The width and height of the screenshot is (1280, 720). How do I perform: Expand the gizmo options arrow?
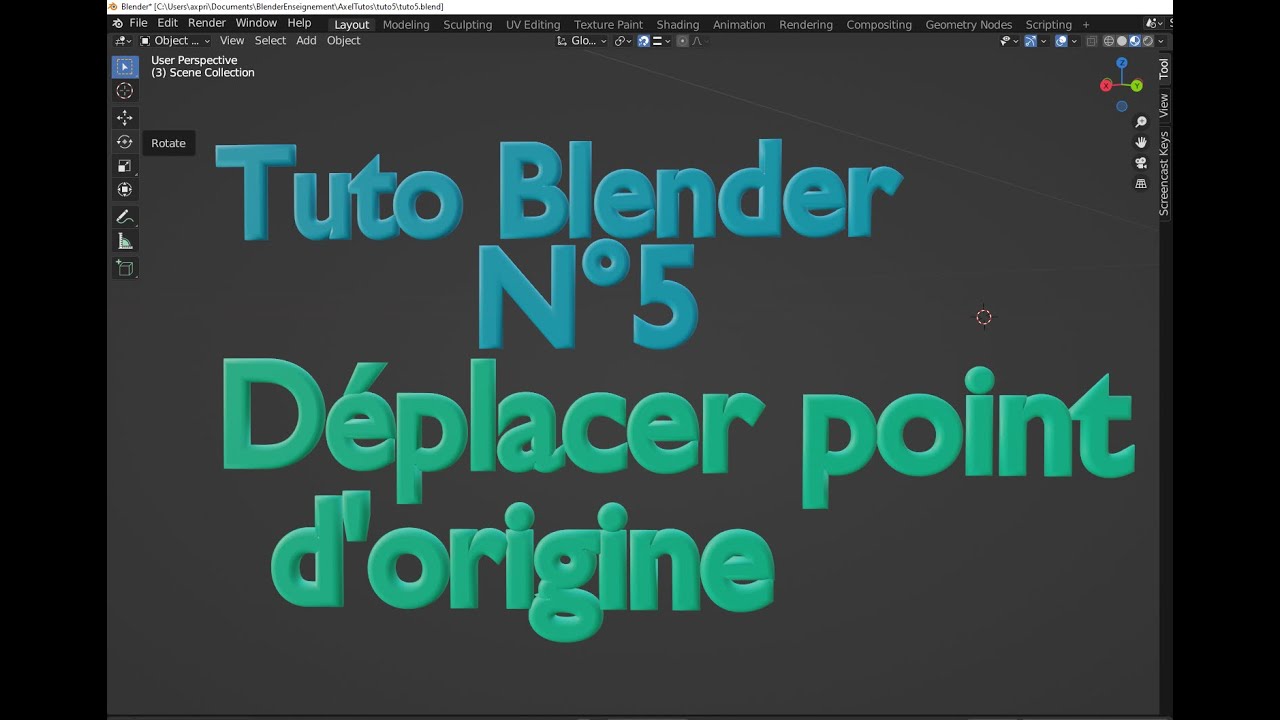[x=1043, y=41]
